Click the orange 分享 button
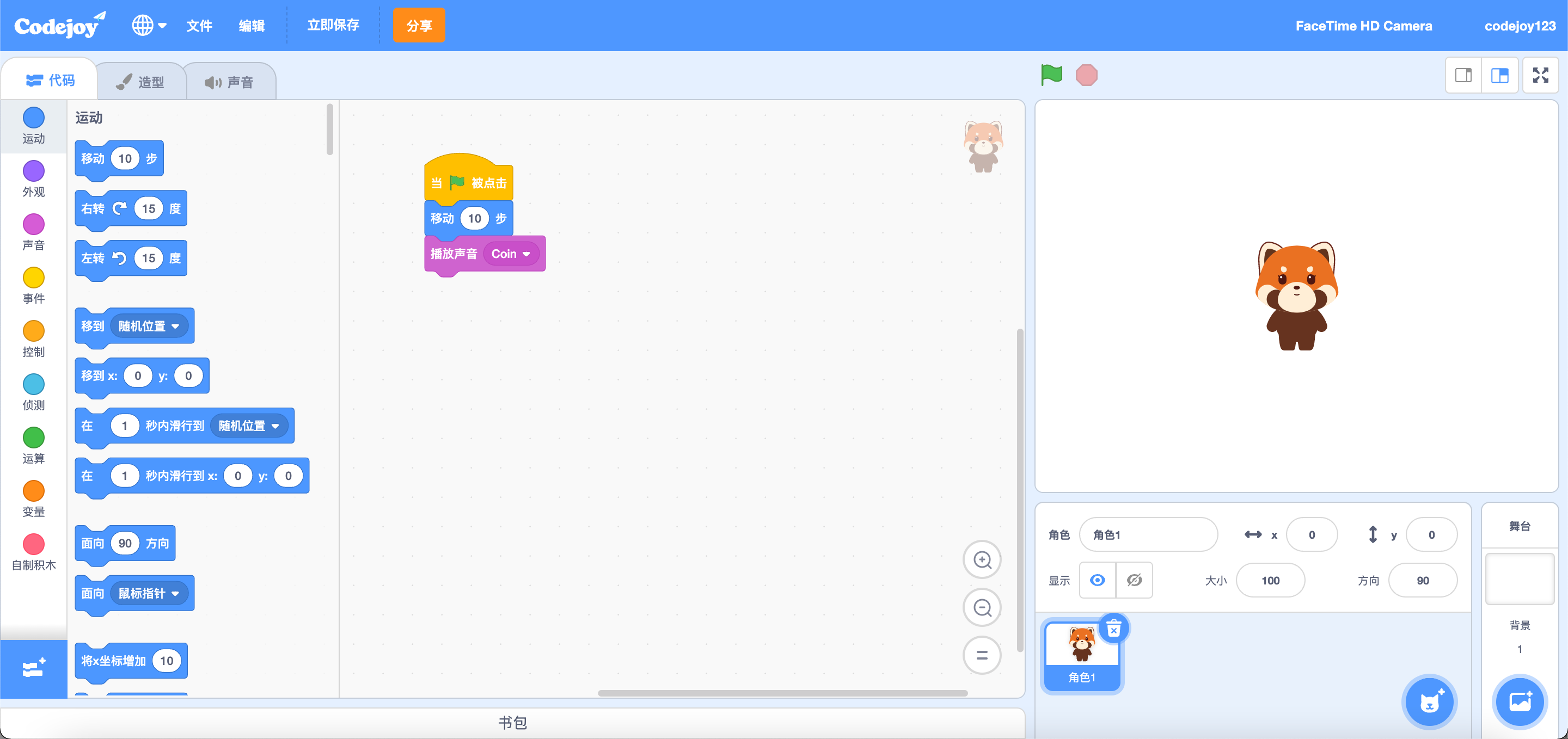This screenshot has height=739, width=1568. [419, 26]
